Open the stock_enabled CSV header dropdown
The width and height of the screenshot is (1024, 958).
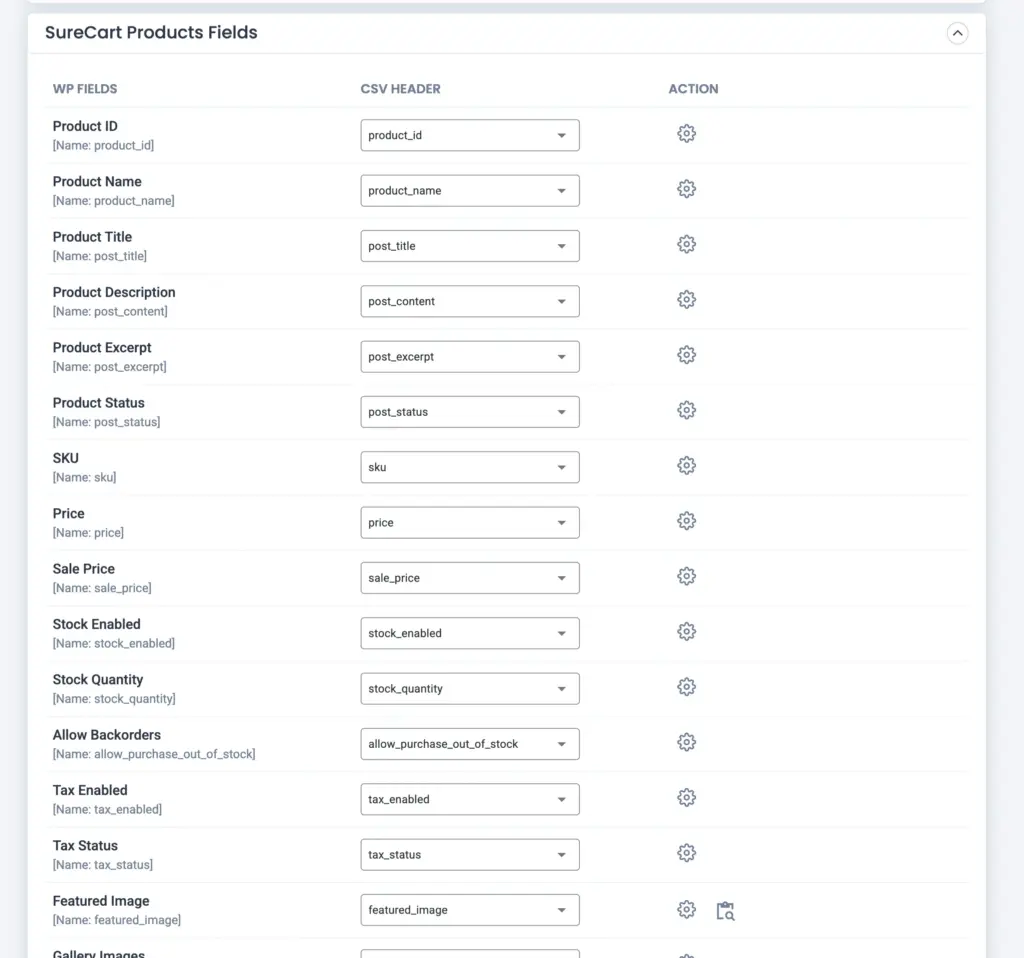pos(469,632)
